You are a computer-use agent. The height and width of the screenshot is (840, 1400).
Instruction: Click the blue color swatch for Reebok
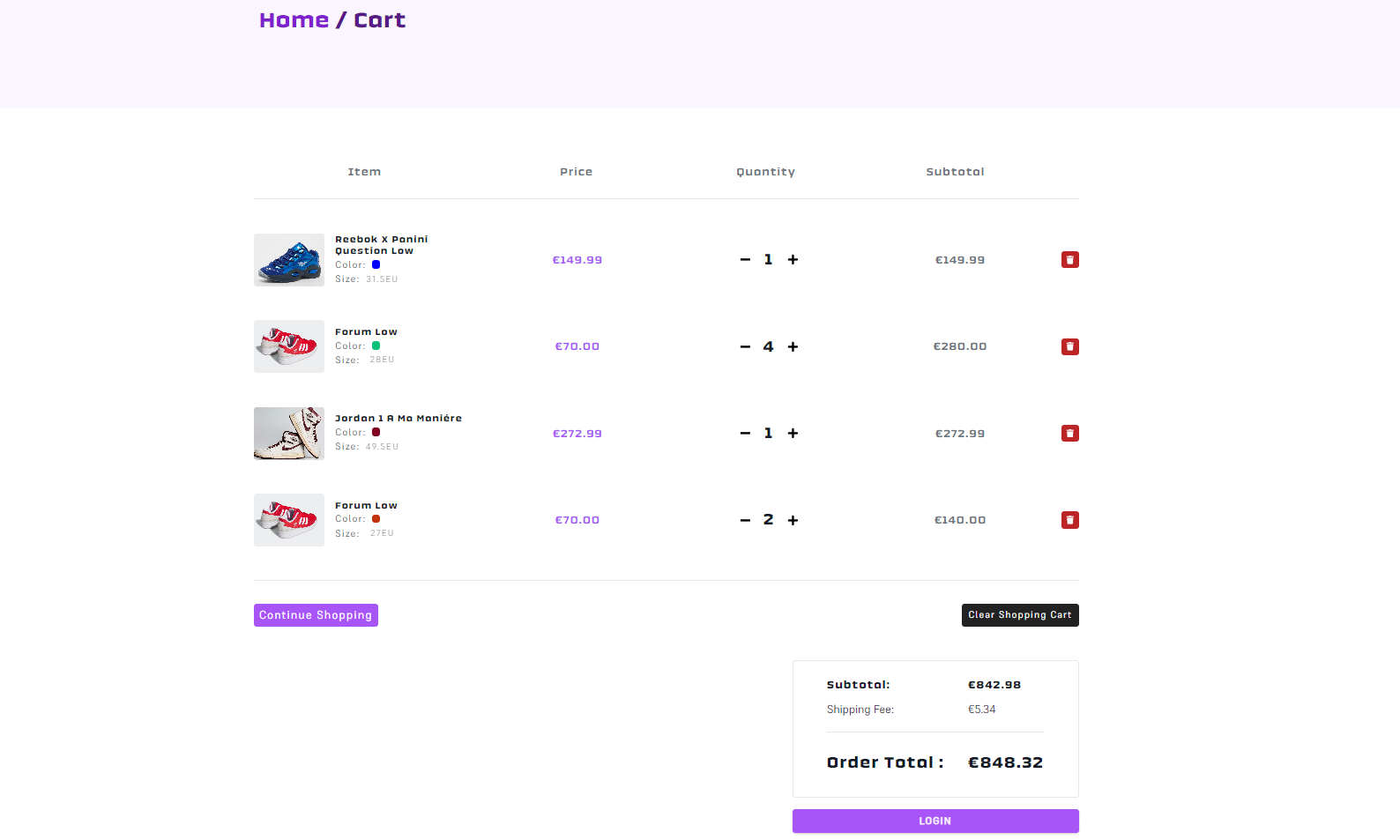point(376,264)
